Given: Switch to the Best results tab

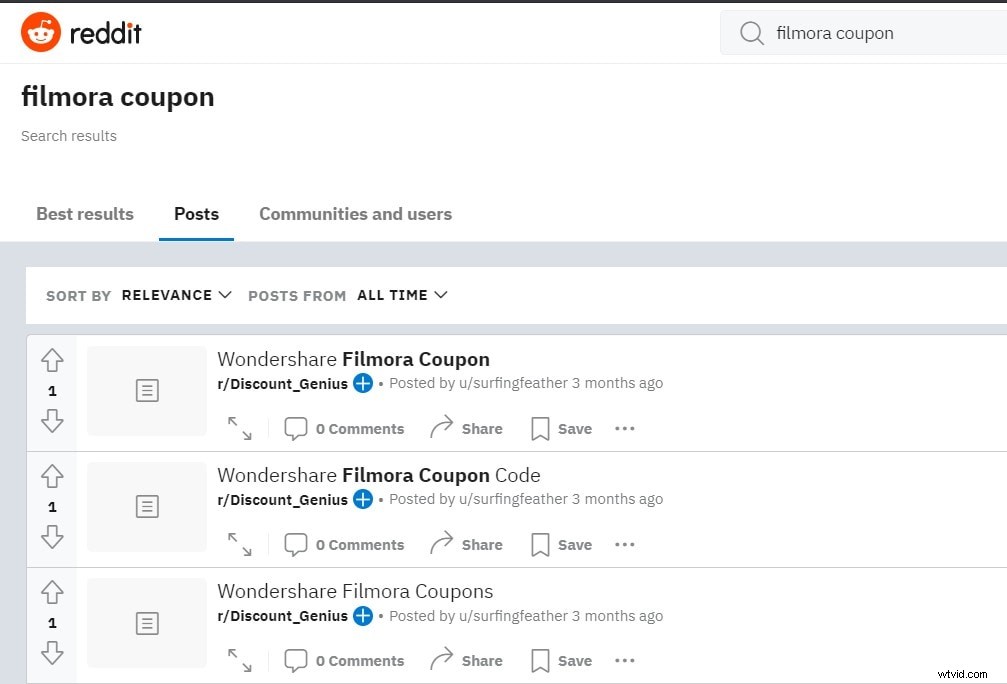Looking at the screenshot, I should click(85, 214).
